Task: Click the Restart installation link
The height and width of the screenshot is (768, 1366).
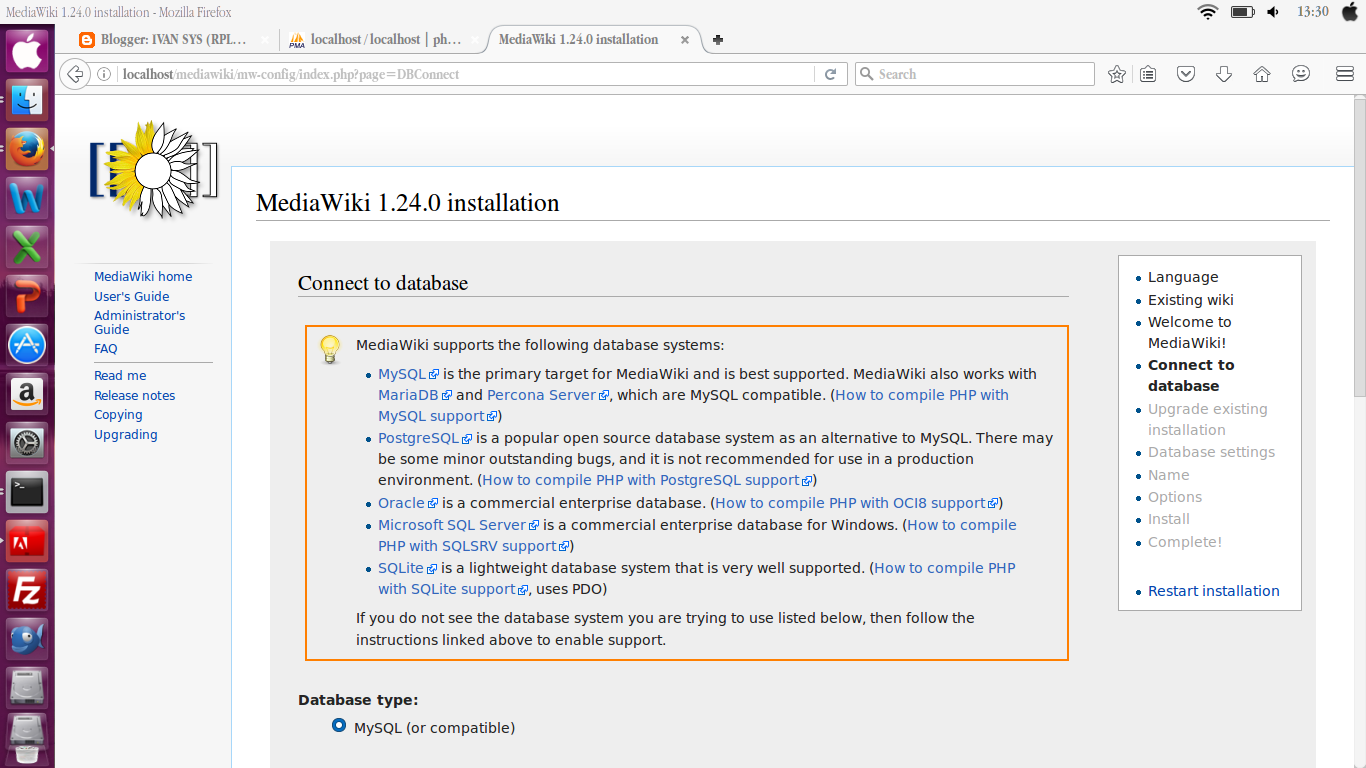Action: (1214, 591)
